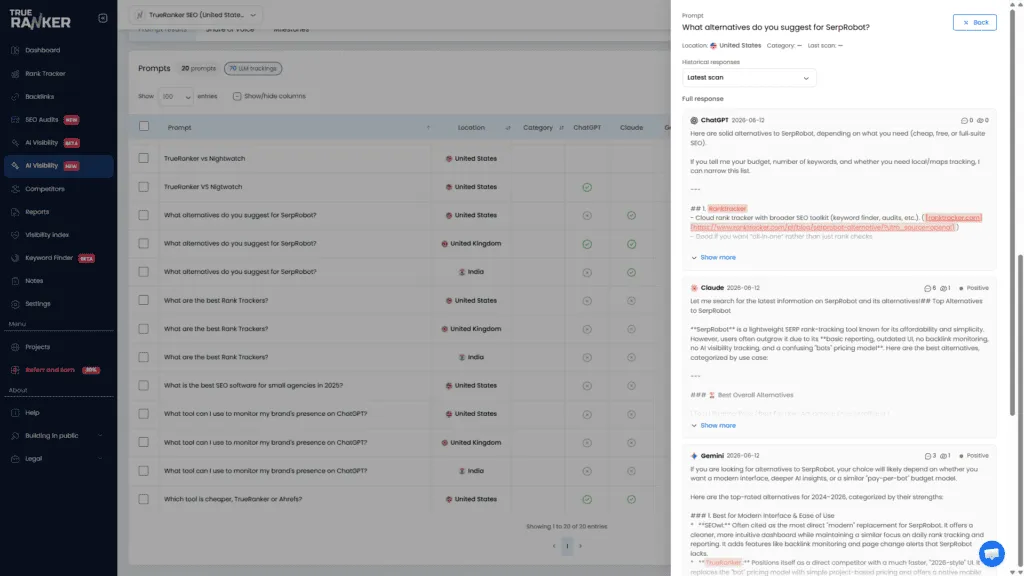Click the Notes sidebar icon
Viewport: 1024px width, 576px height.
pos(15,281)
